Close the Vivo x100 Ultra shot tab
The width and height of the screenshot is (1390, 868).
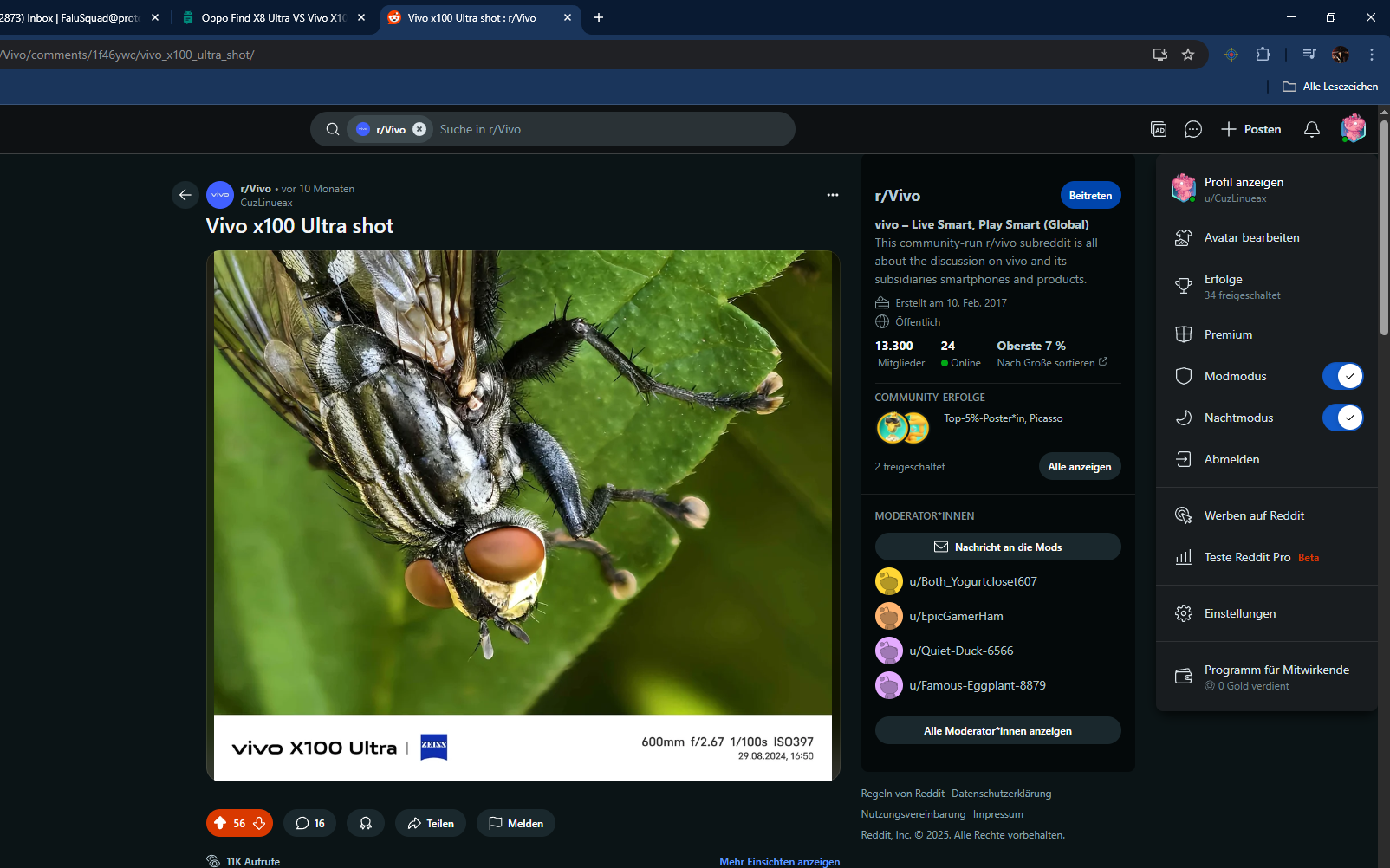(x=568, y=17)
